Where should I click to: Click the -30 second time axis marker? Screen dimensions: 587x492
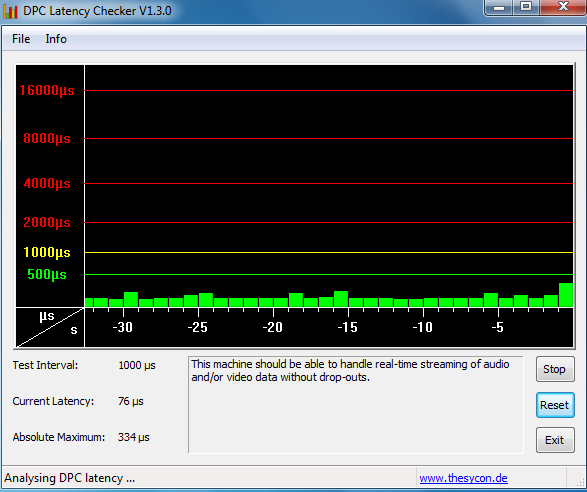(x=123, y=328)
